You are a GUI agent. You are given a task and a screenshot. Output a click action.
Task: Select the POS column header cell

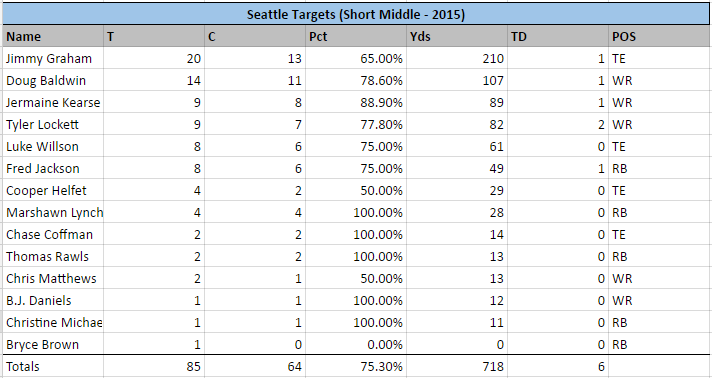click(x=659, y=36)
